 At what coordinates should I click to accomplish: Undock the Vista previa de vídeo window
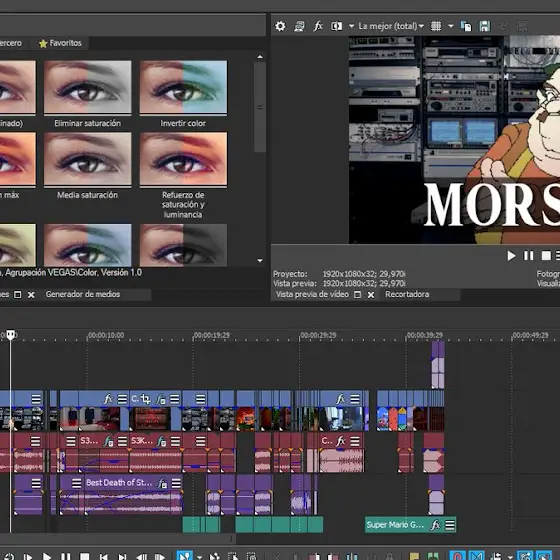(358, 295)
